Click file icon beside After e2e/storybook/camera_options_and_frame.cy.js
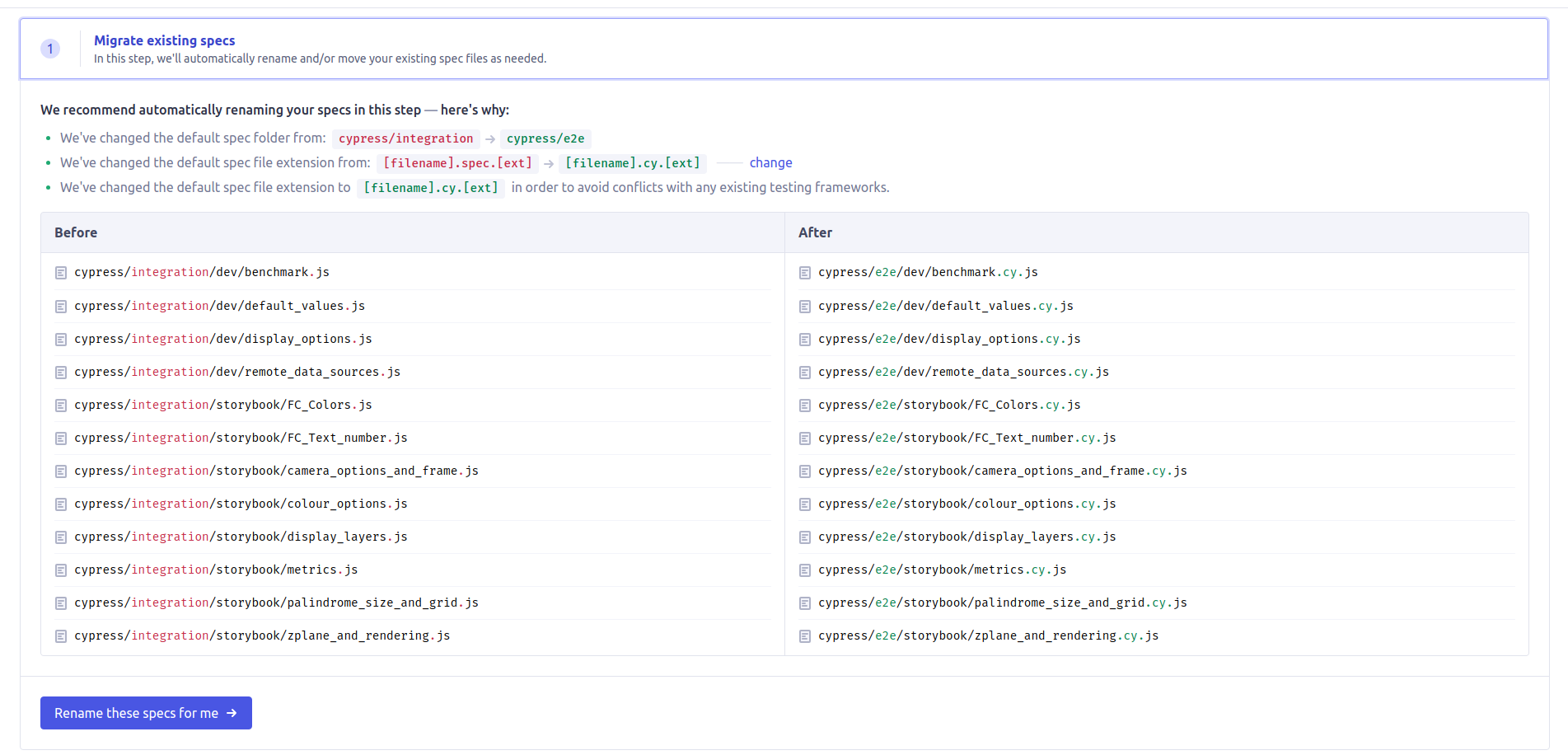Screen dimensions: 1568x755 (x=805, y=471)
